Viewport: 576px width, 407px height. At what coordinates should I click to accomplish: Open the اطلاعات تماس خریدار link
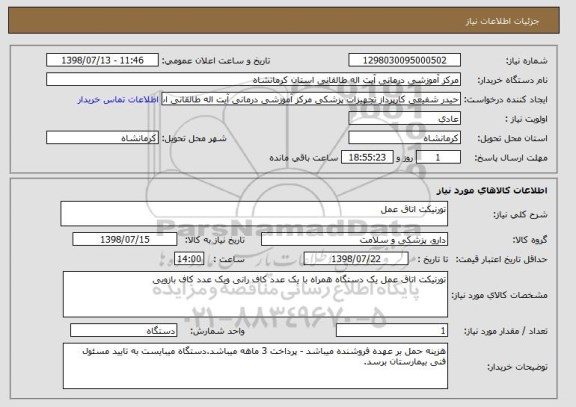click(x=118, y=100)
